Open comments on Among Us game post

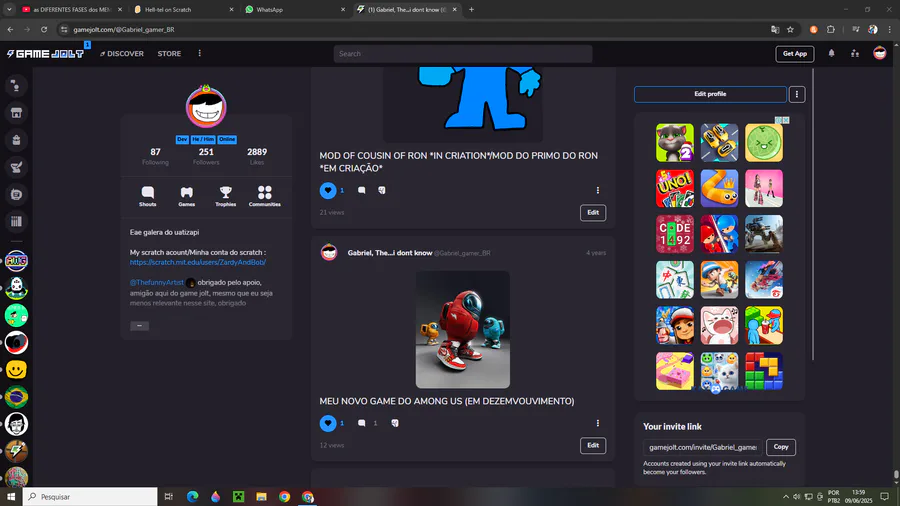click(362, 423)
